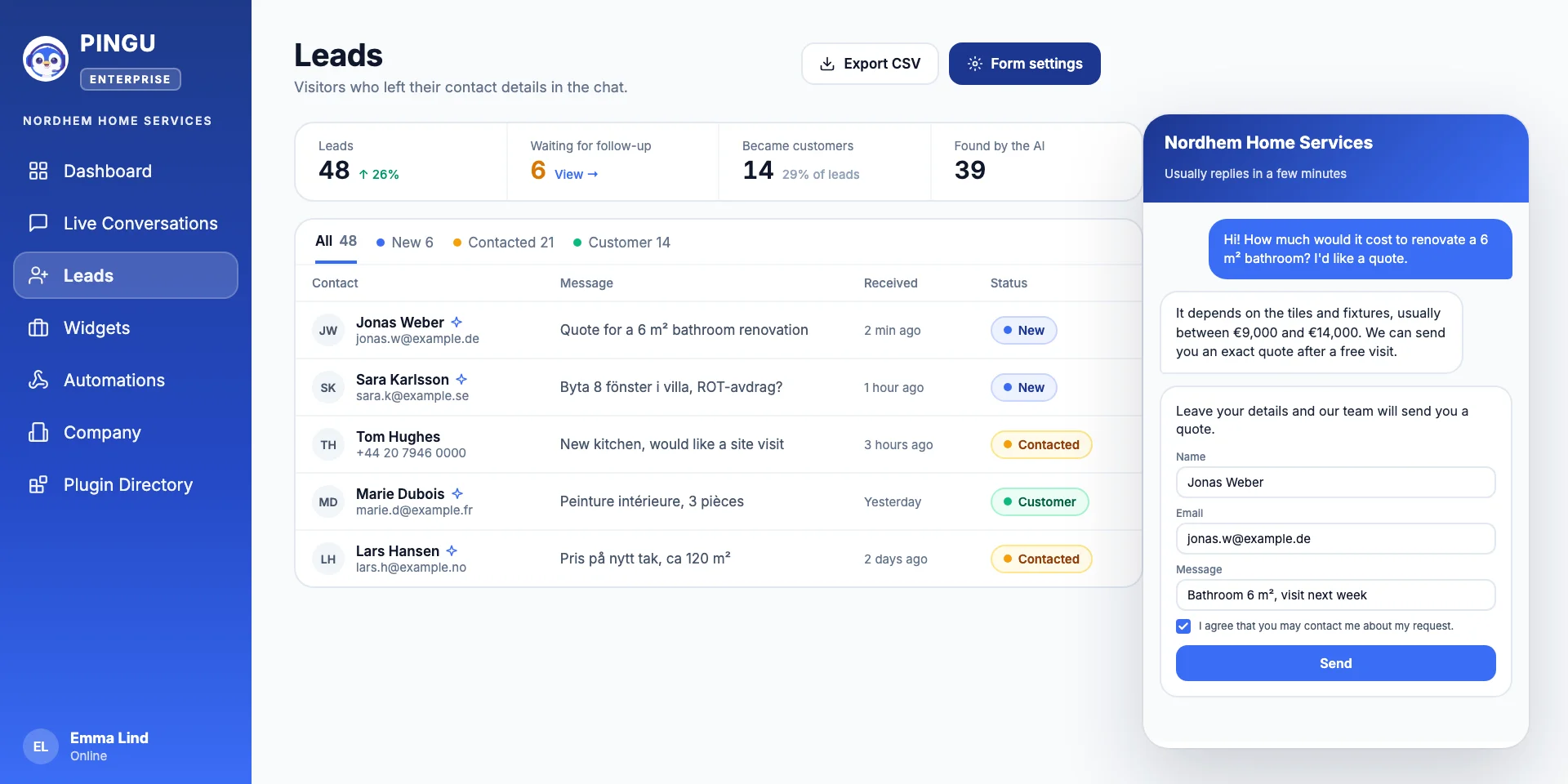Image resolution: width=1568 pixels, height=784 pixels.
Task: Click the Live Conversations chat icon
Action: click(38, 223)
